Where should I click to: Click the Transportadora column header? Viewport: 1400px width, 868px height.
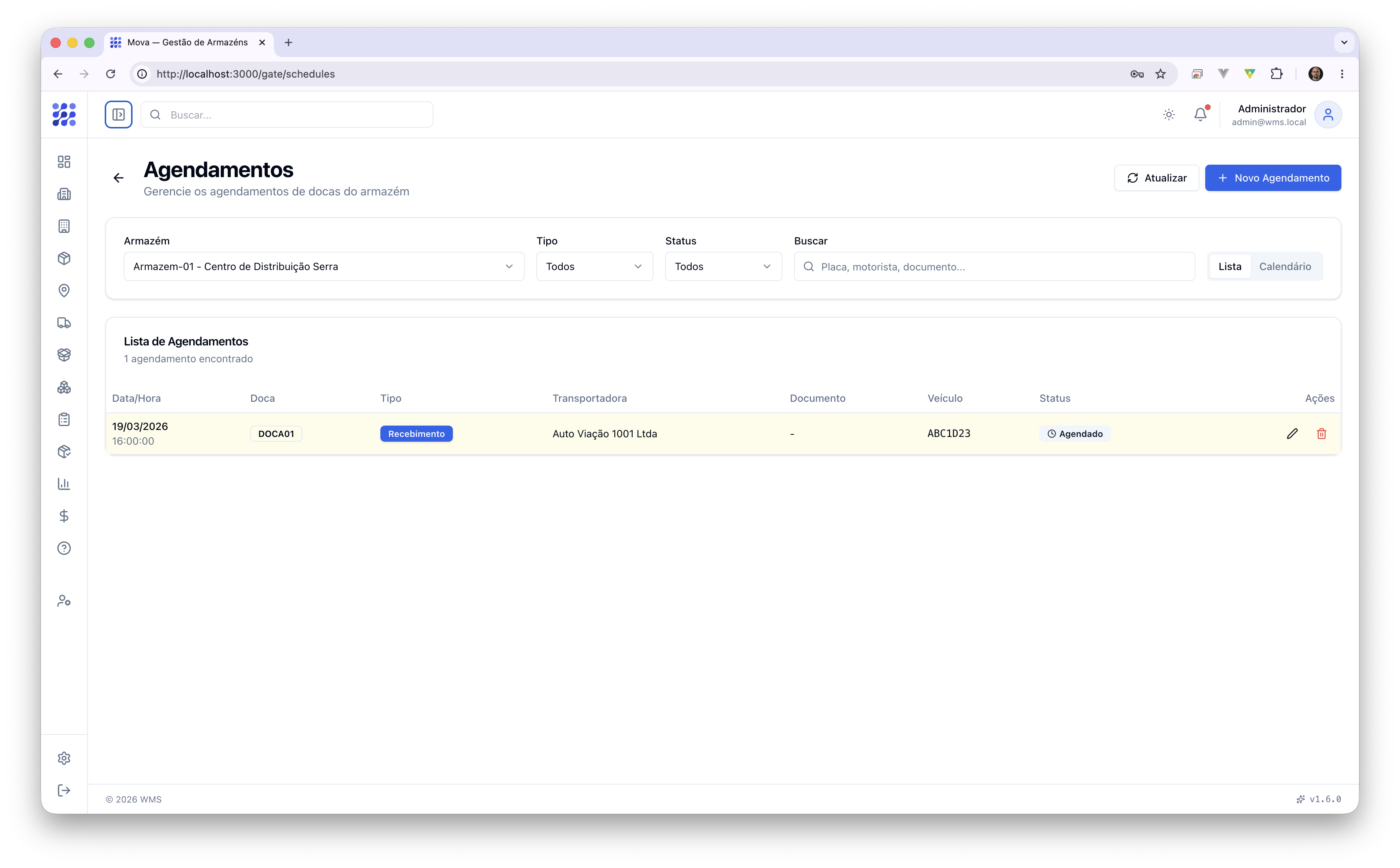(589, 398)
